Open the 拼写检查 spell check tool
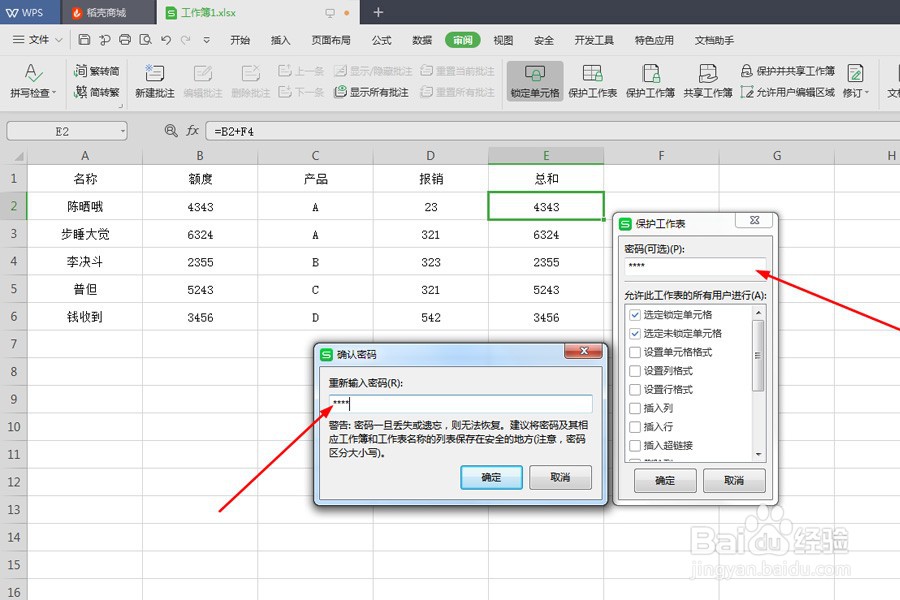Viewport: 900px width, 600px height. 33,81
